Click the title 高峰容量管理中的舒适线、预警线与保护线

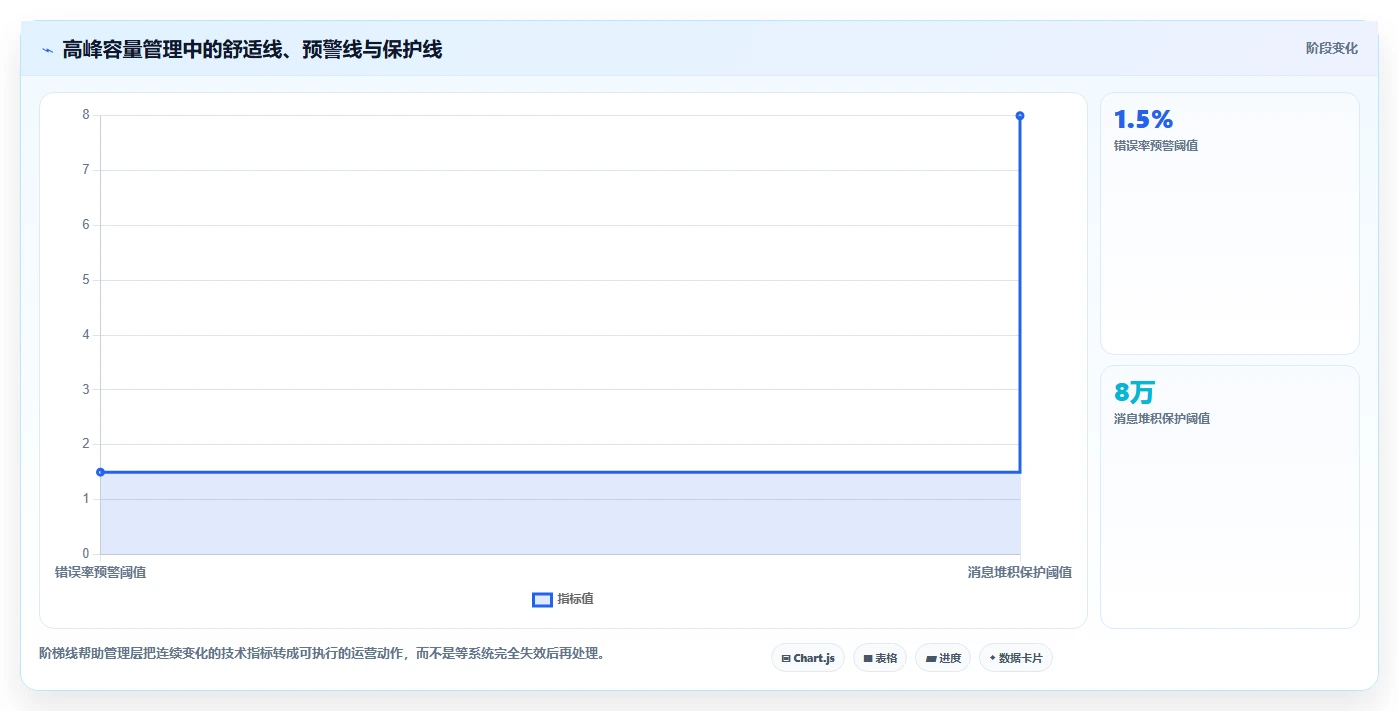pyautogui.click(x=252, y=50)
